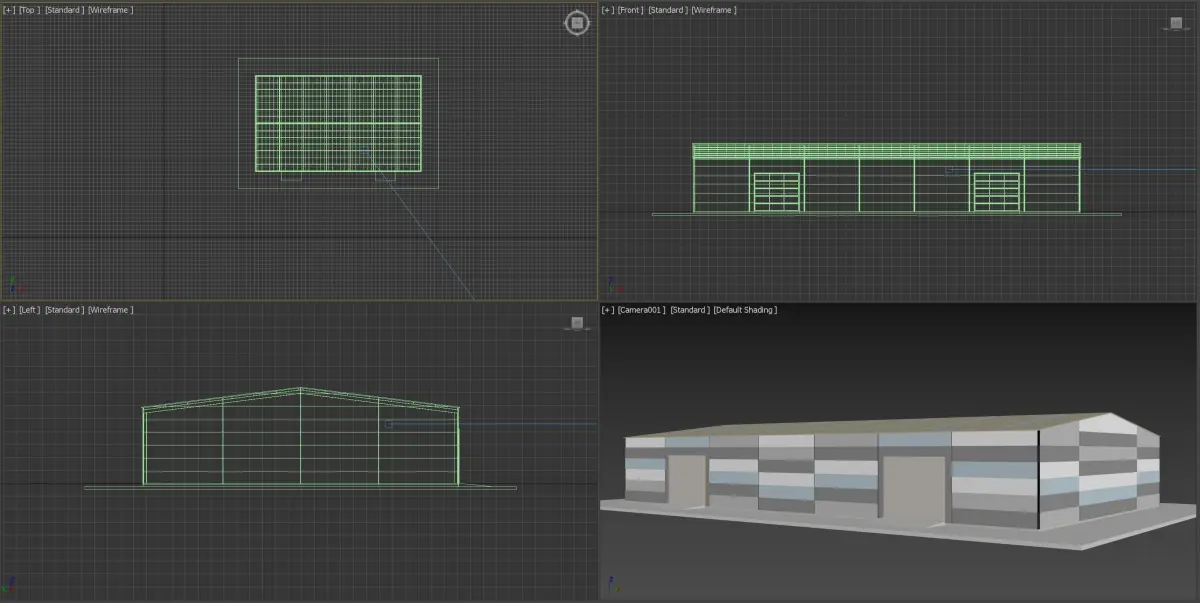Open the [Wireframe] shading menu in Front viewport

714,10
